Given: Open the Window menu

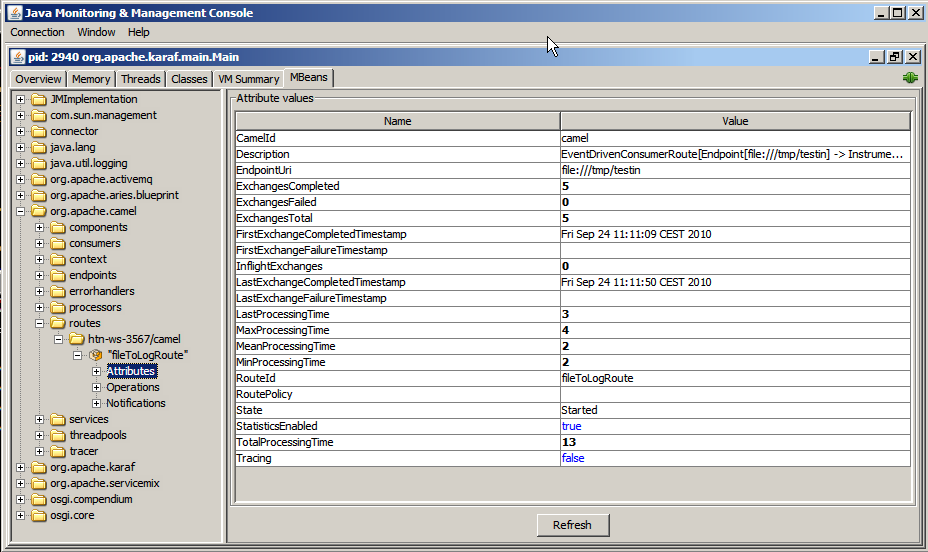Looking at the screenshot, I should point(96,32).
